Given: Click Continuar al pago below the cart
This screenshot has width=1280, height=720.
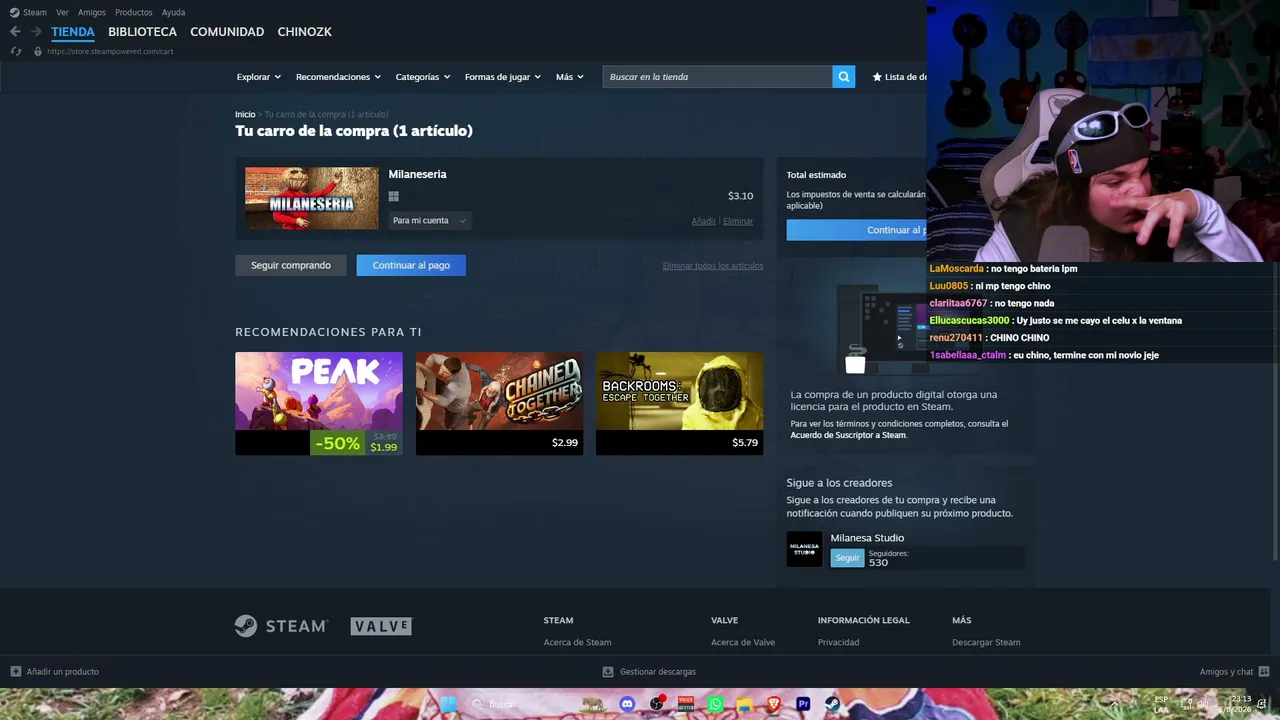Looking at the screenshot, I should click(411, 265).
